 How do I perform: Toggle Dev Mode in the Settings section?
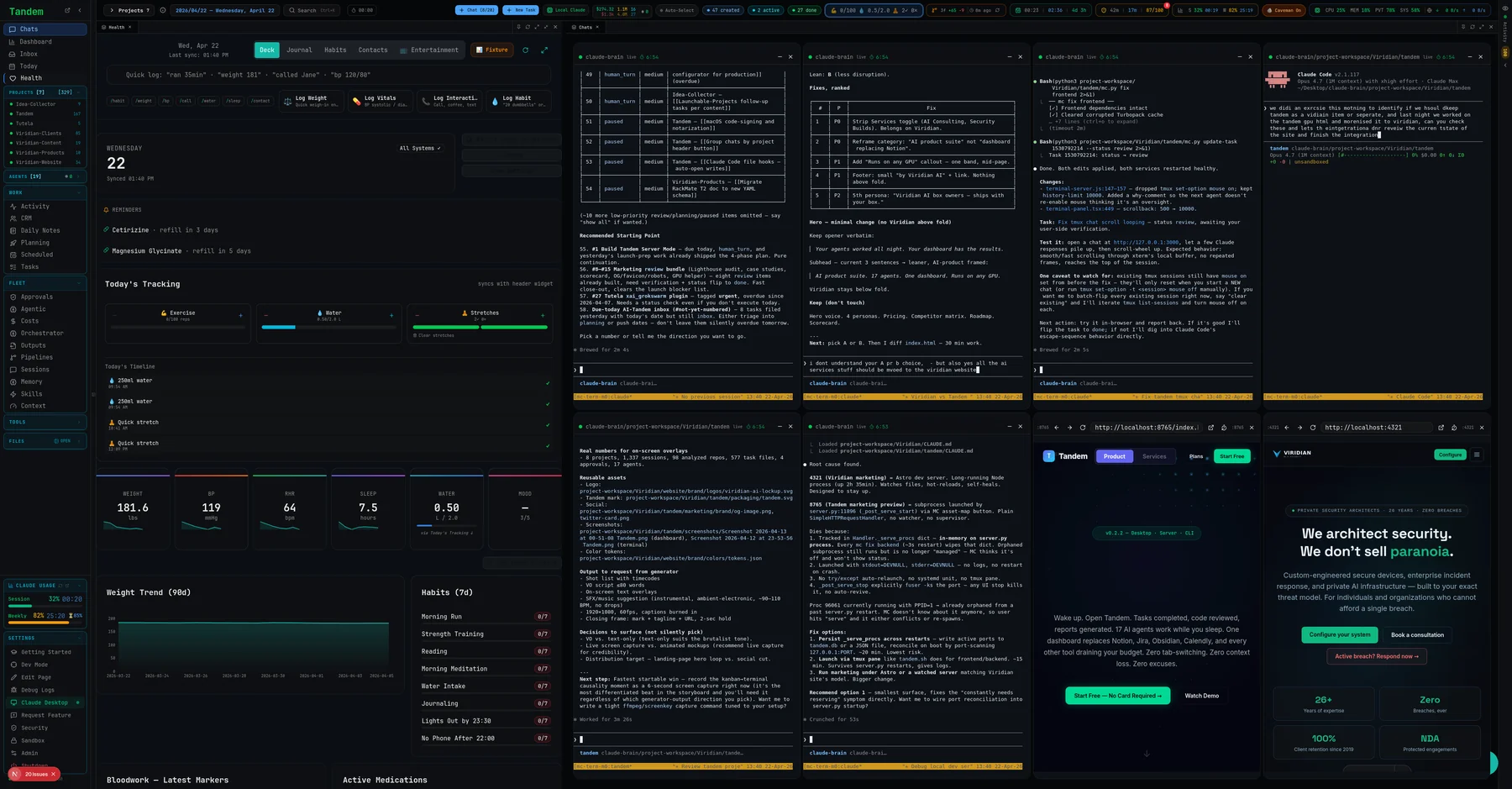coord(45,665)
